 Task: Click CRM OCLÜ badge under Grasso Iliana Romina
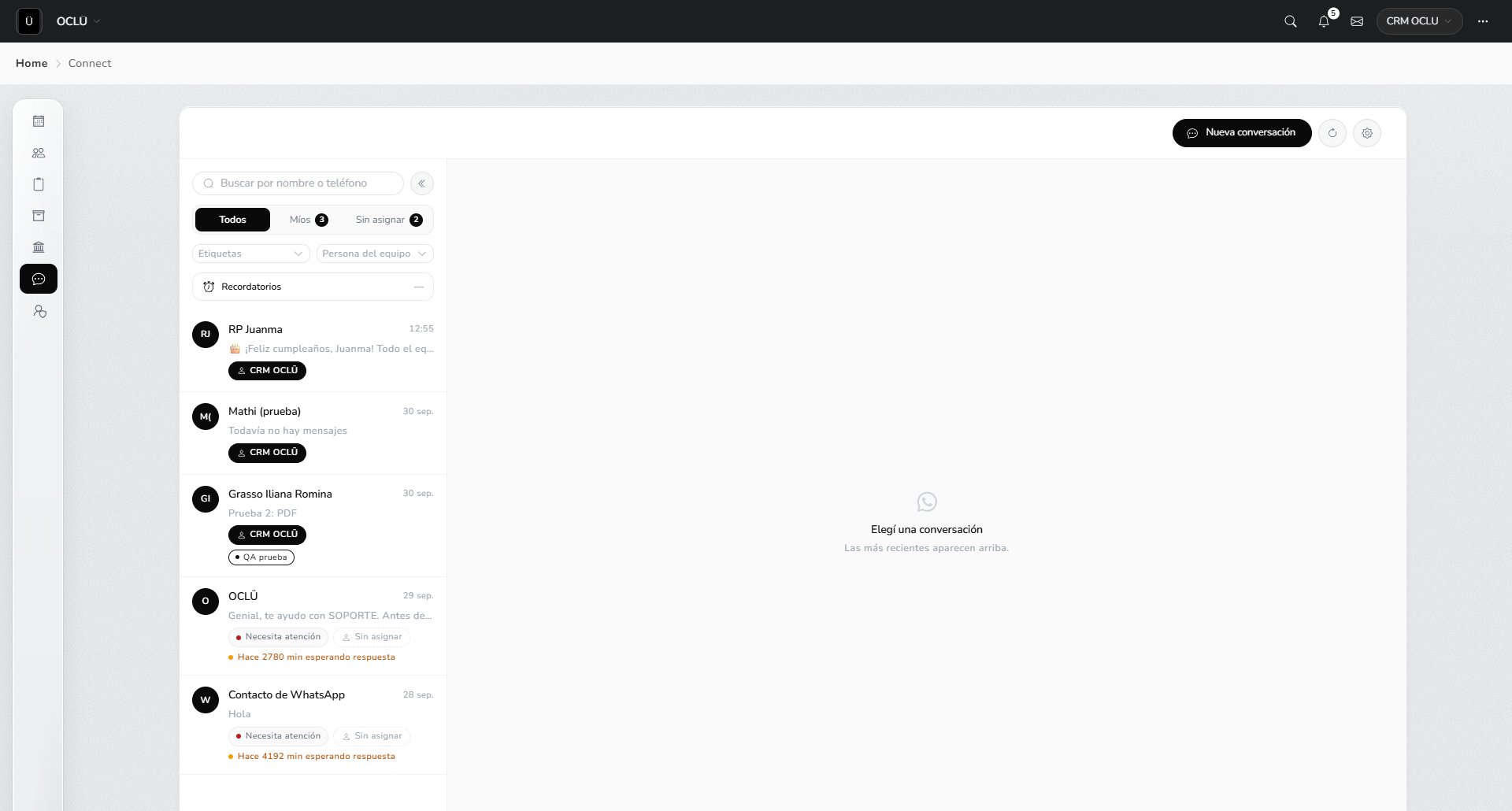pyautogui.click(x=267, y=535)
